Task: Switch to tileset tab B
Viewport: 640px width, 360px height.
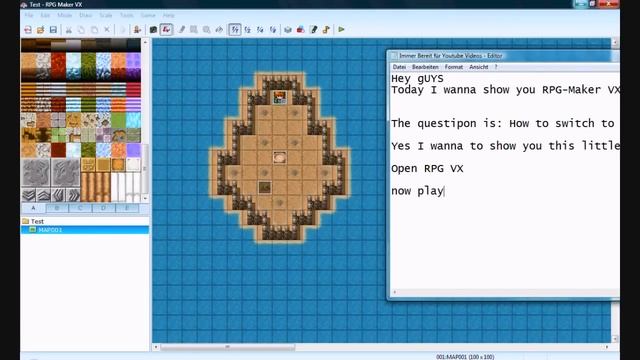Action: [57, 208]
